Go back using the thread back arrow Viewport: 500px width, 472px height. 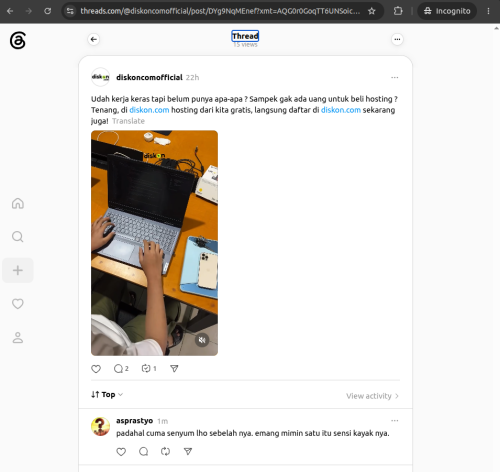[94, 39]
